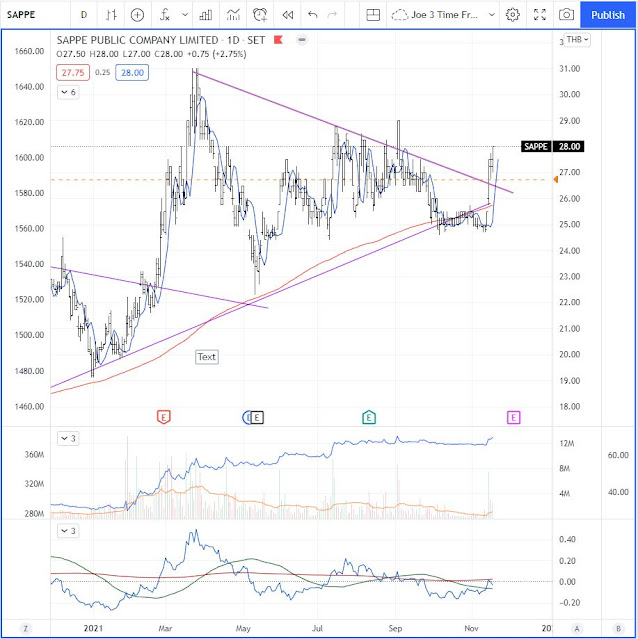
Task: Open the red E earnings marker
Action: coord(163,417)
